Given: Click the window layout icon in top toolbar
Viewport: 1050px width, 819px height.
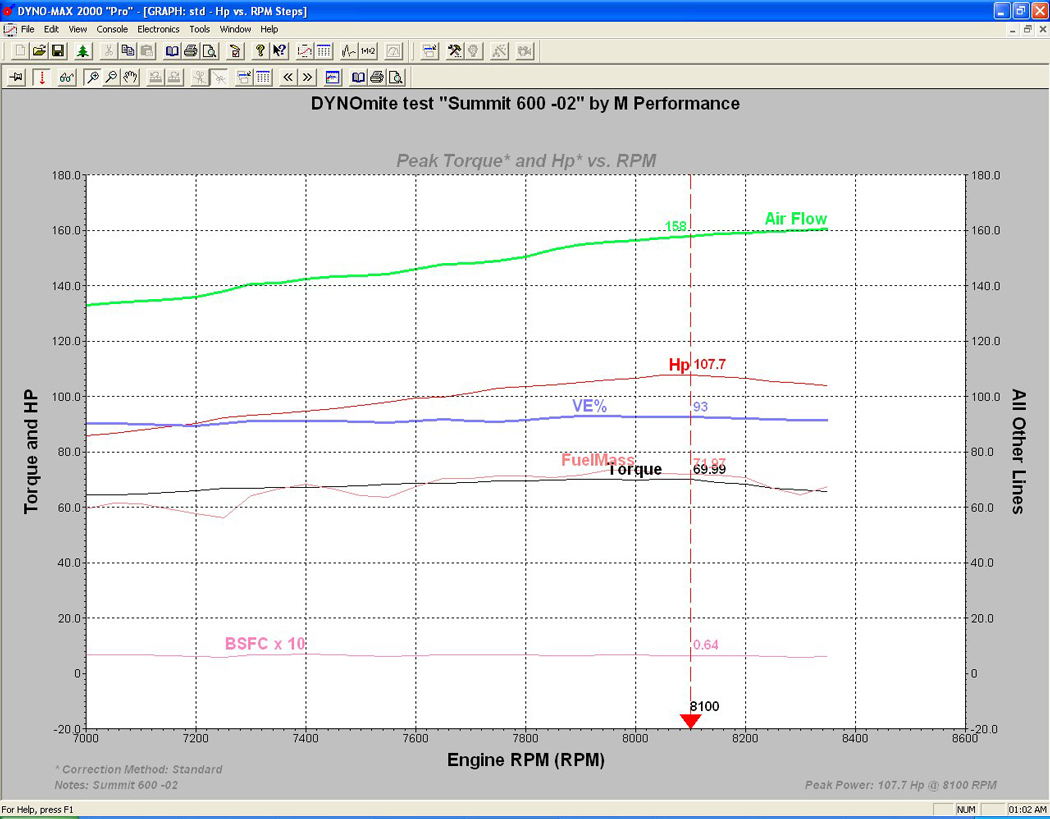Looking at the screenshot, I should pyautogui.click(x=429, y=51).
